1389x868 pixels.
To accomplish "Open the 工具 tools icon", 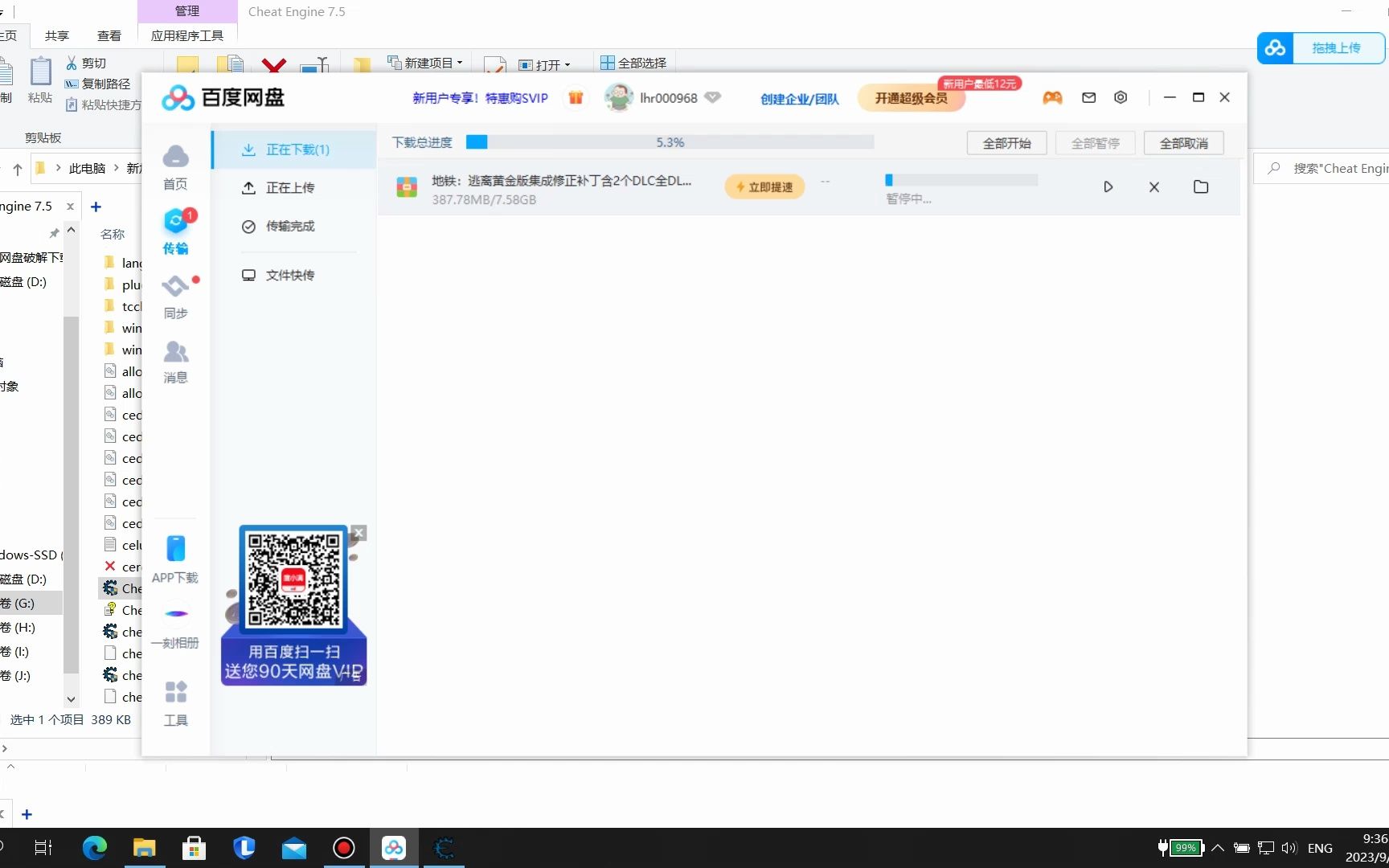I will 175,692.
